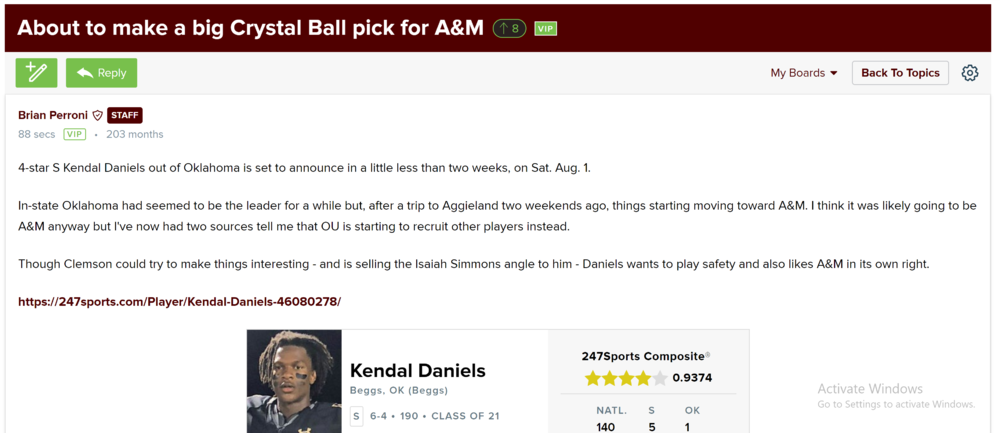The height and width of the screenshot is (433, 1000).
Task: Click the Kendal Daniels player photo
Action: (x=294, y=381)
